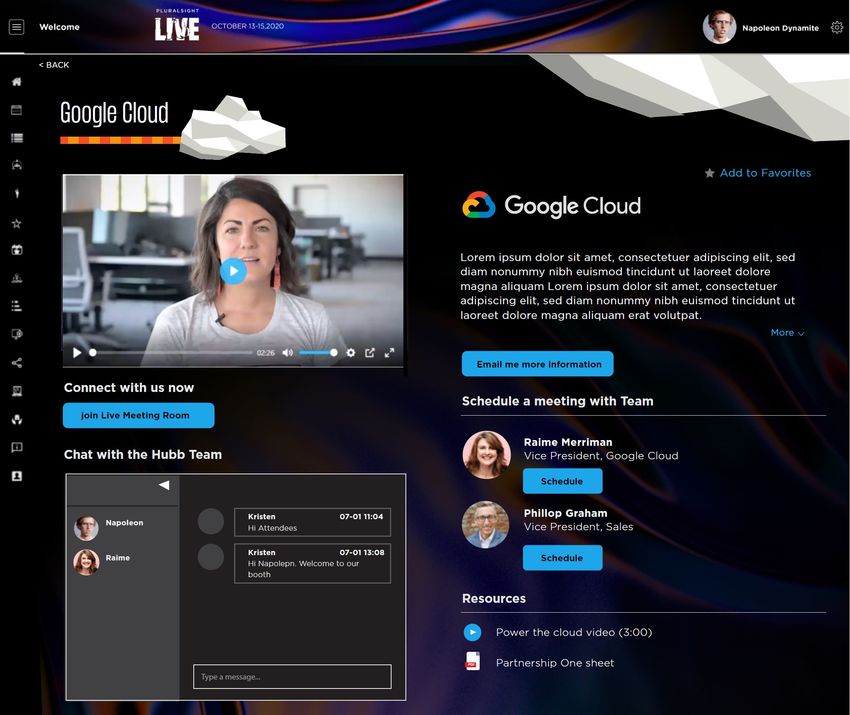Viewport: 850px width, 715px height.
Task: Open settings gear next to Napoleon Dynamite
Action: coord(836,28)
